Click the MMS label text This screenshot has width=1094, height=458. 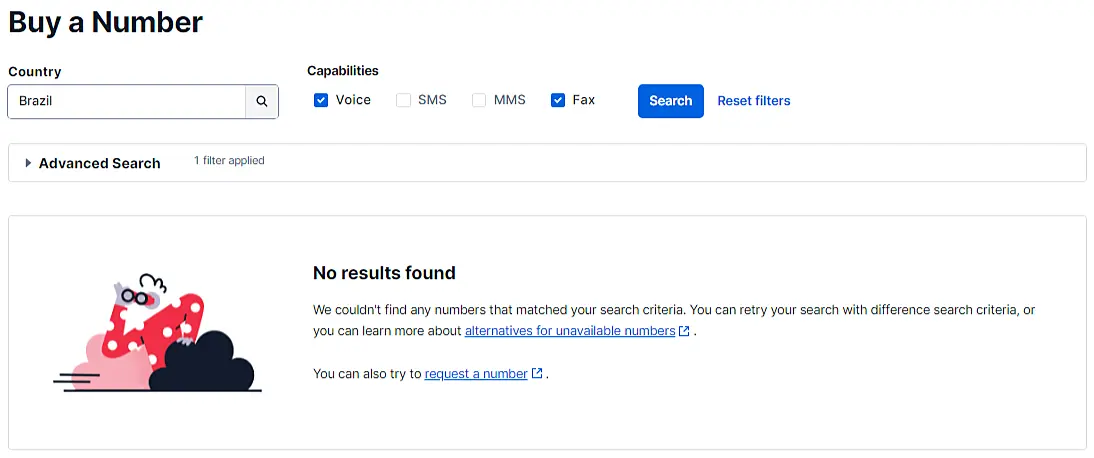click(509, 100)
